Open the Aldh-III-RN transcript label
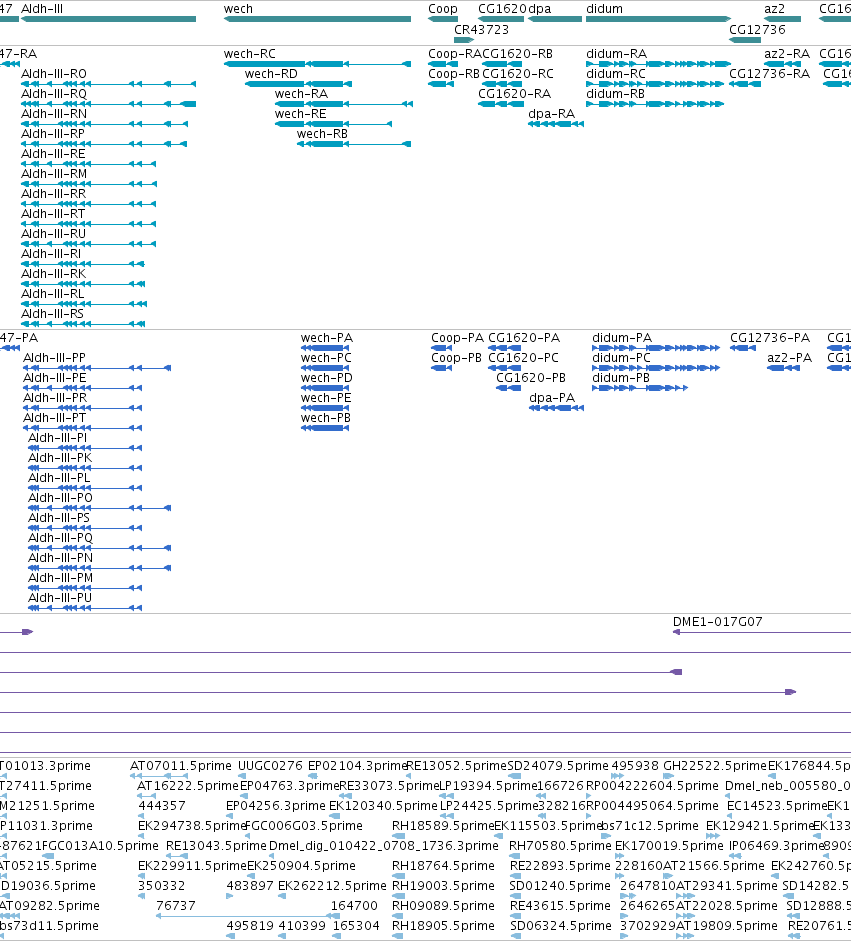 54,114
